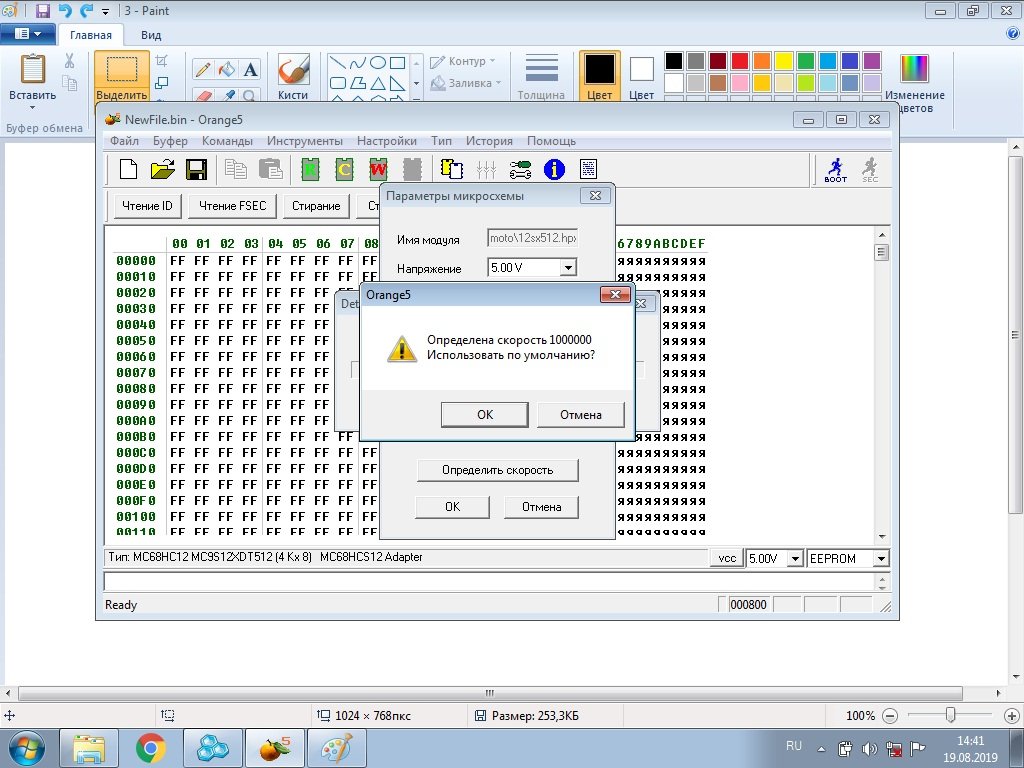This screenshot has height=768, width=1024.
Task: Click Отмена in the Orange5 speed dialog
Action: point(581,415)
